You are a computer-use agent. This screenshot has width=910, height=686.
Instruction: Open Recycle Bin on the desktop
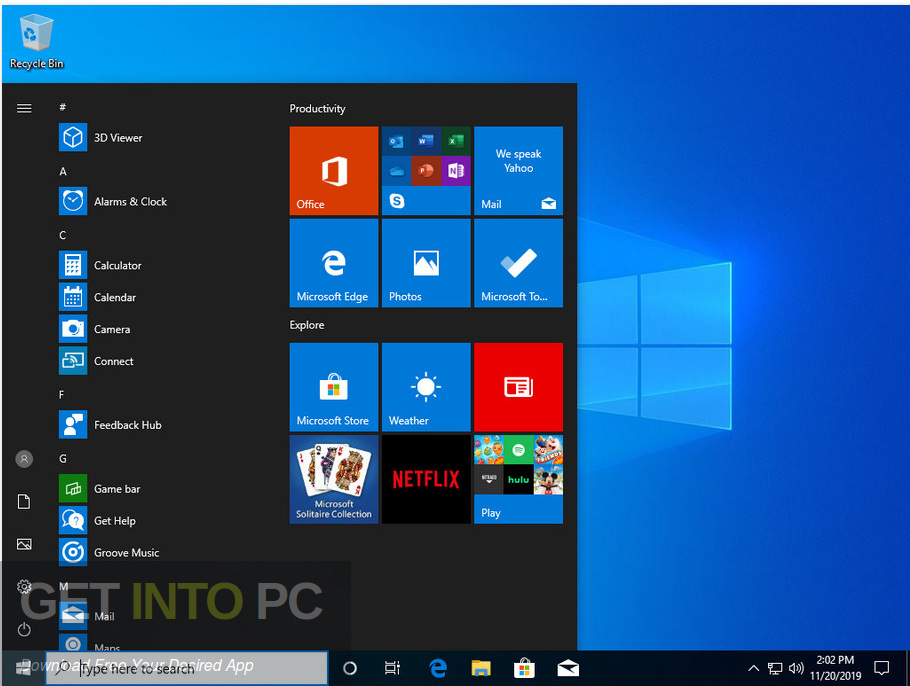[x=37, y=42]
